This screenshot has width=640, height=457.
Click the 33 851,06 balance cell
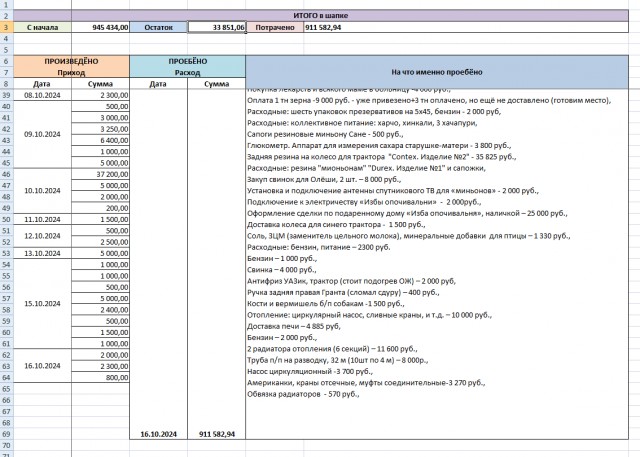click(x=217, y=27)
